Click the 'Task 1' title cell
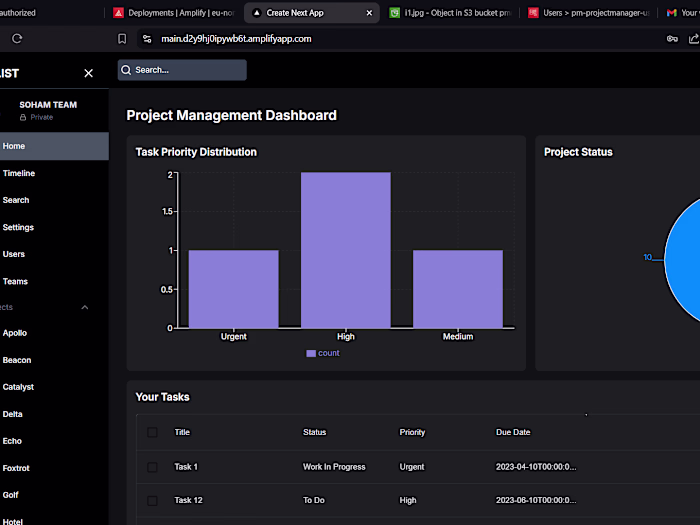 click(x=186, y=467)
